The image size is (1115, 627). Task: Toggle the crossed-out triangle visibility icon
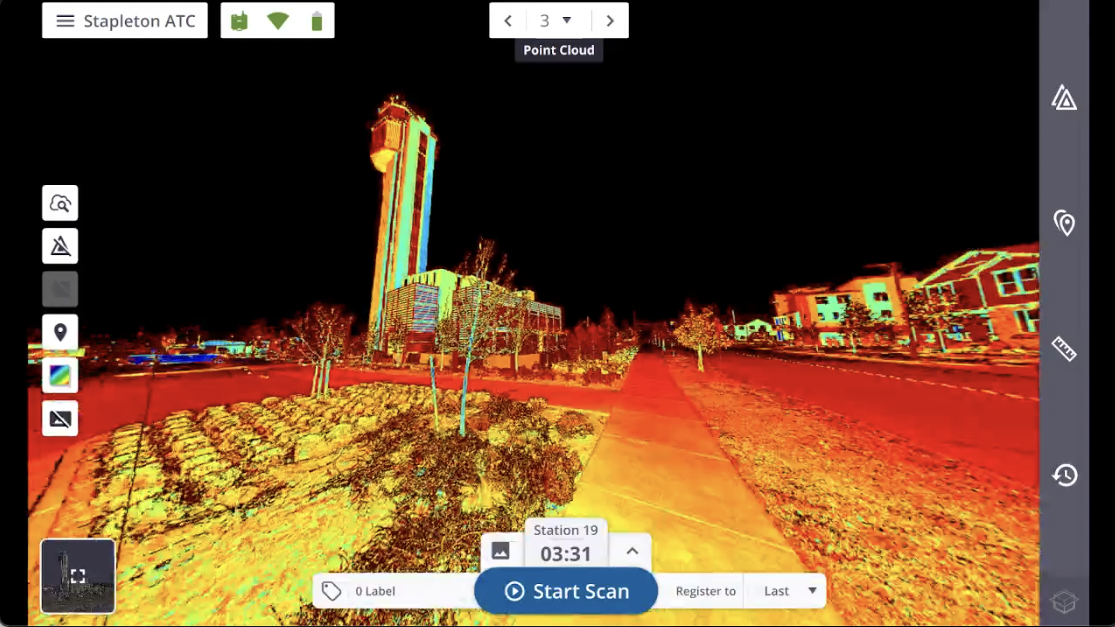60,246
